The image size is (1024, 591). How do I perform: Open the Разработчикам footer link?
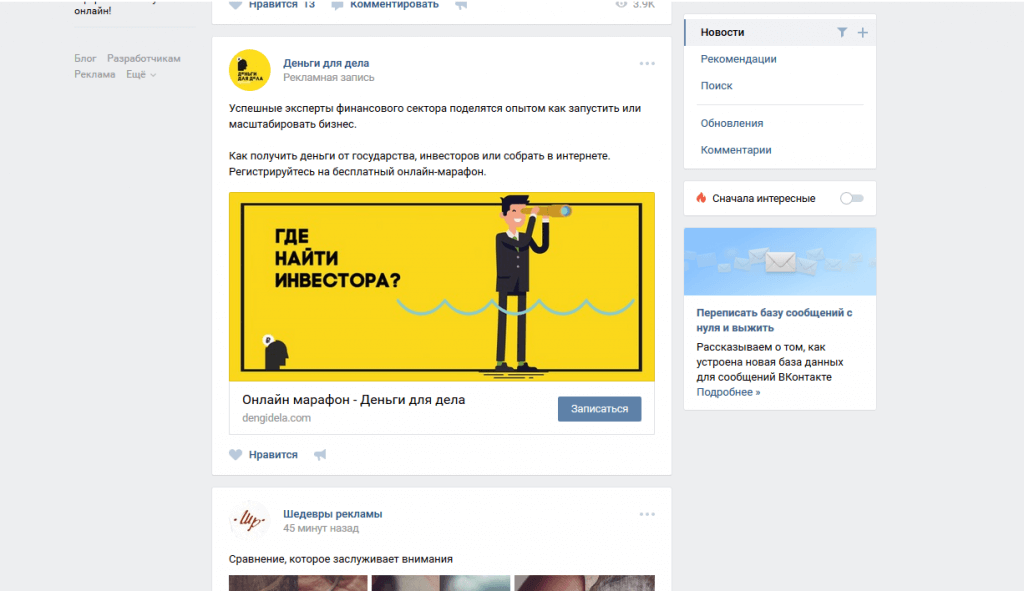point(144,59)
